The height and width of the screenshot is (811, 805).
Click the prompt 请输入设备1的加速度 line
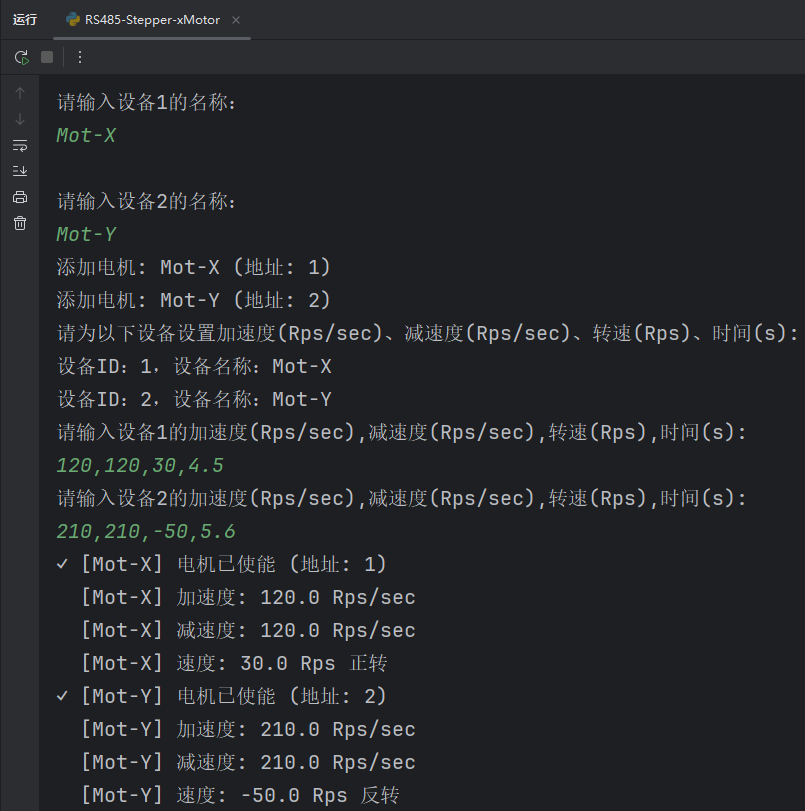coord(401,432)
